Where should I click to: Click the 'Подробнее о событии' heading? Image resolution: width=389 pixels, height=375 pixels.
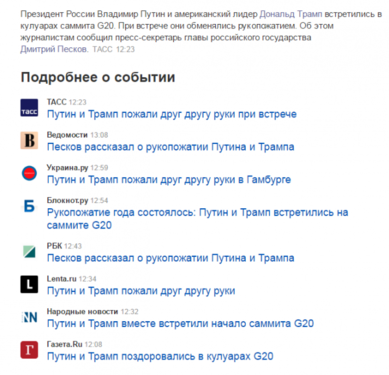point(98,77)
